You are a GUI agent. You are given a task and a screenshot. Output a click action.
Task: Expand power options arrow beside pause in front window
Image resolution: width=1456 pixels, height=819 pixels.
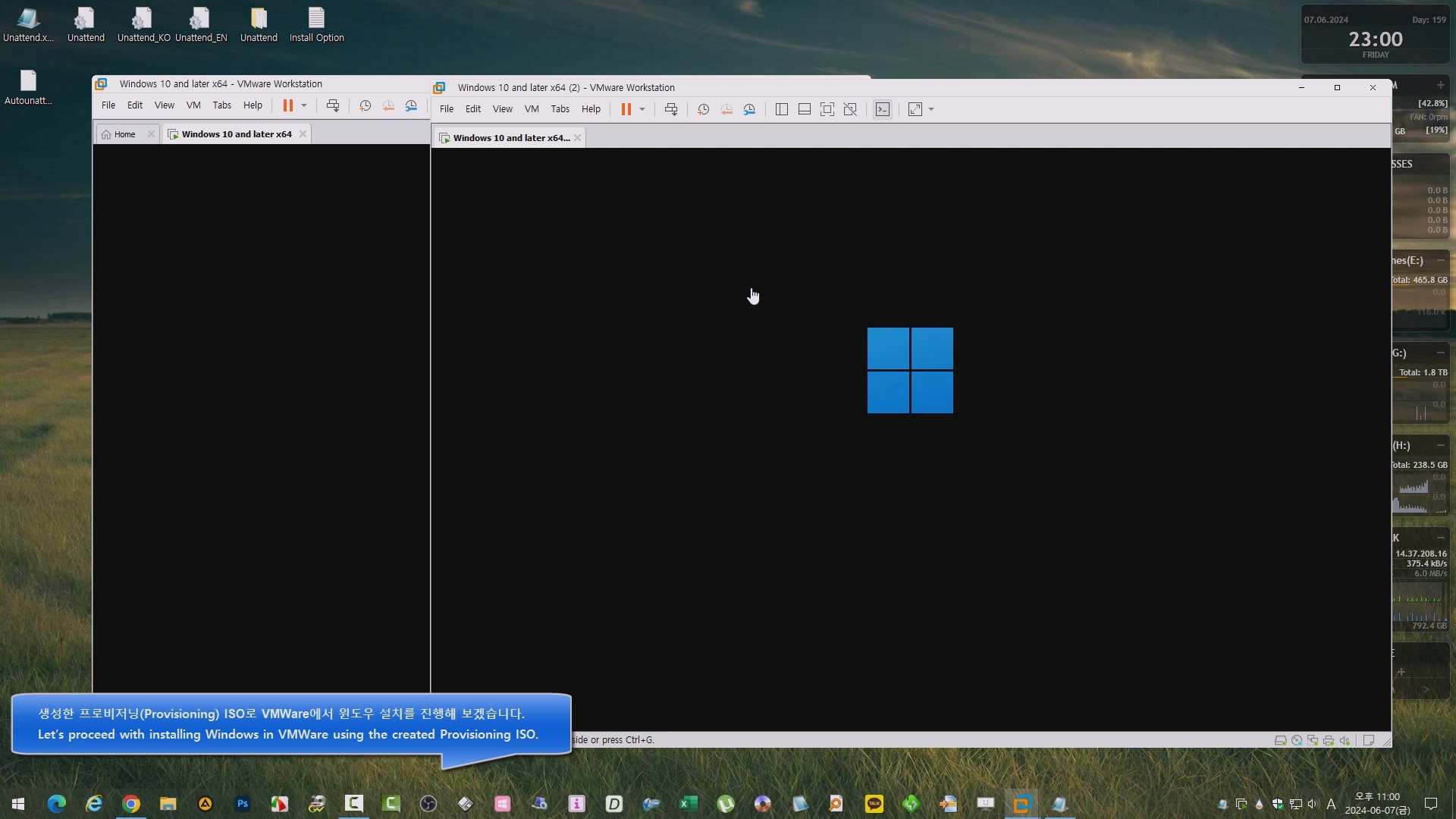coord(642,109)
